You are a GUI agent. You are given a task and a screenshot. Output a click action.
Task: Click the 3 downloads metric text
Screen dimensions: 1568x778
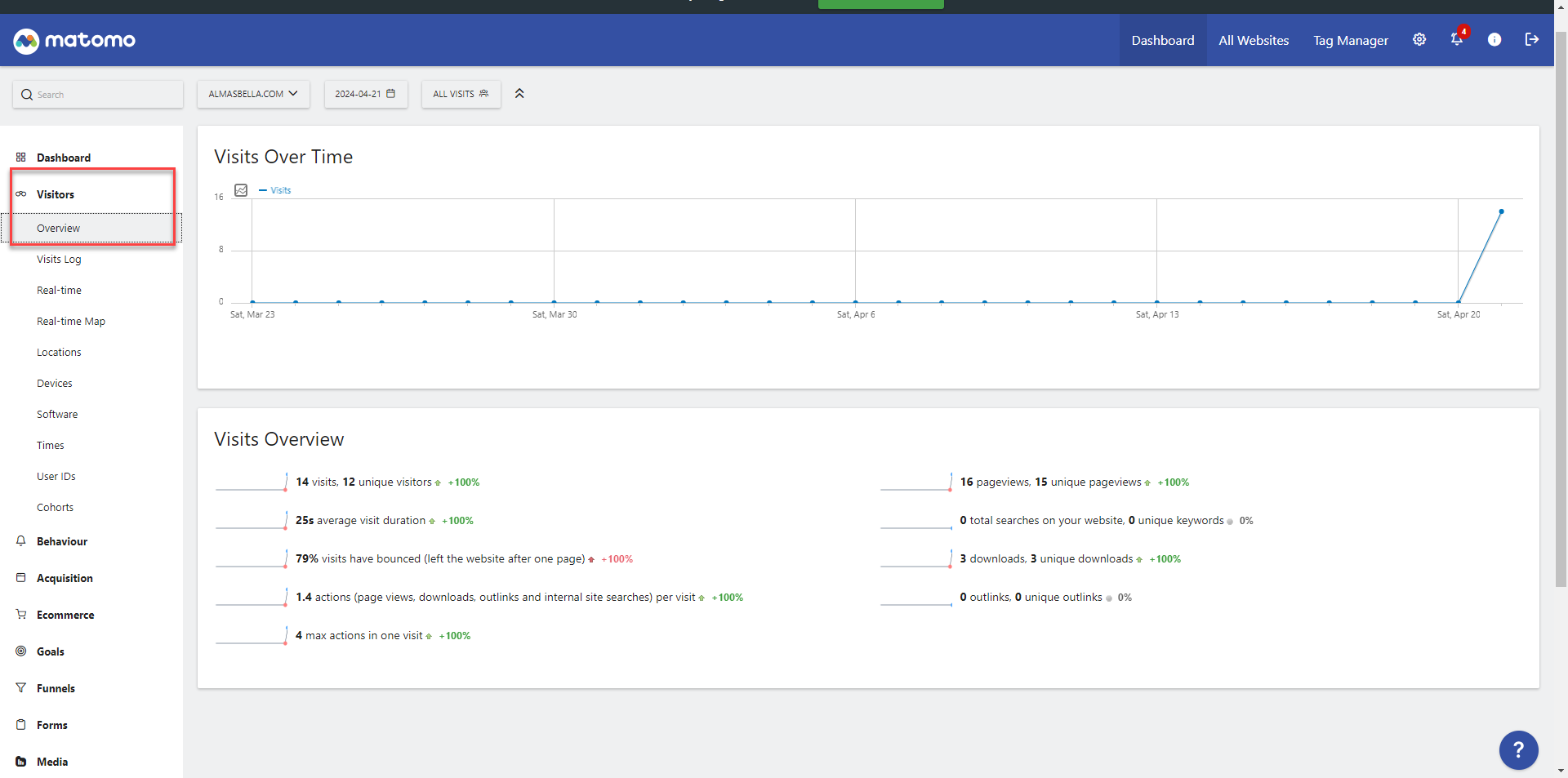(x=1046, y=559)
